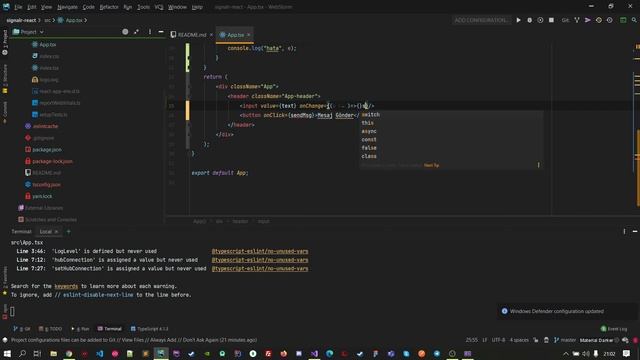Close the App.tsx editor tab
Screen dimensions: 640x360
[248, 35]
